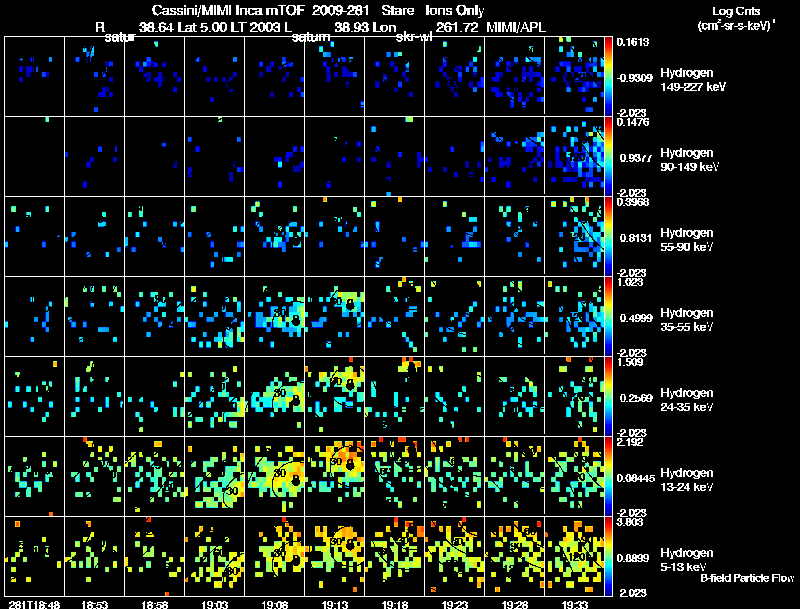Click the '0.3968' colorbar value
The width and height of the screenshot is (800, 609).
[x=633, y=202]
